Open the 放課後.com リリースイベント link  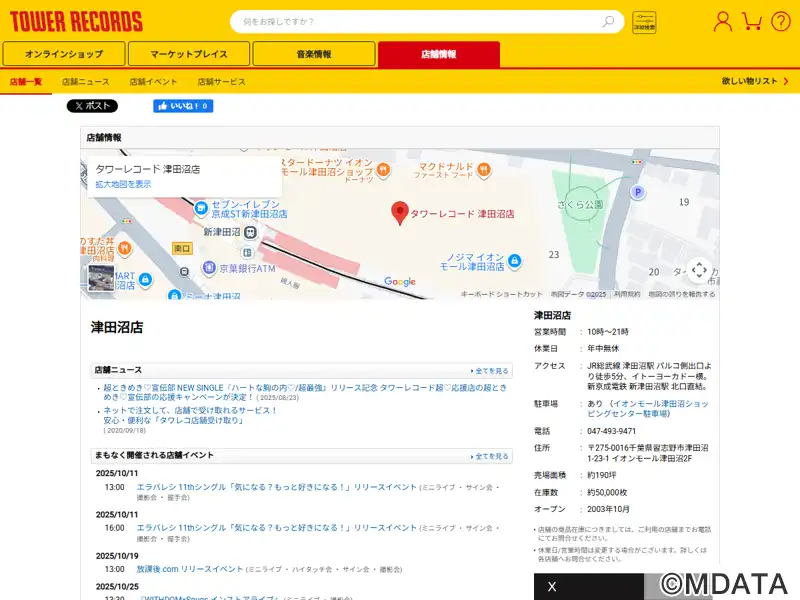click(190, 569)
